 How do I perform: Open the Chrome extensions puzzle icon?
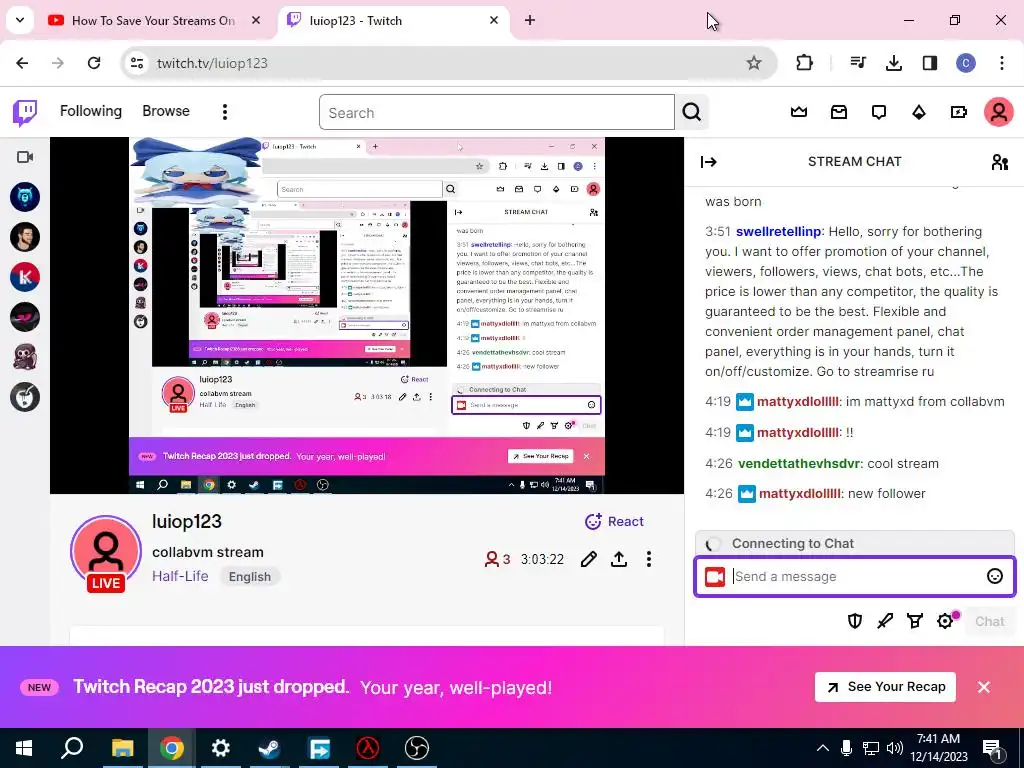tap(805, 63)
